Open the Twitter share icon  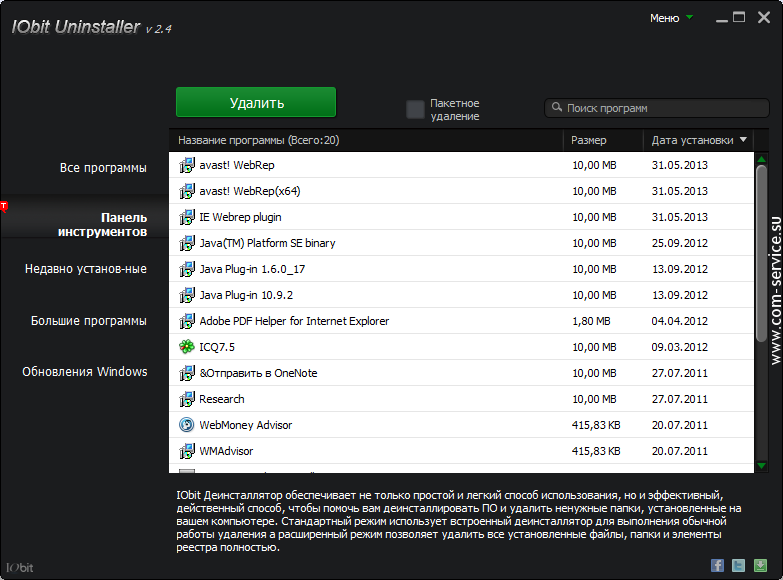tap(739, 566)
